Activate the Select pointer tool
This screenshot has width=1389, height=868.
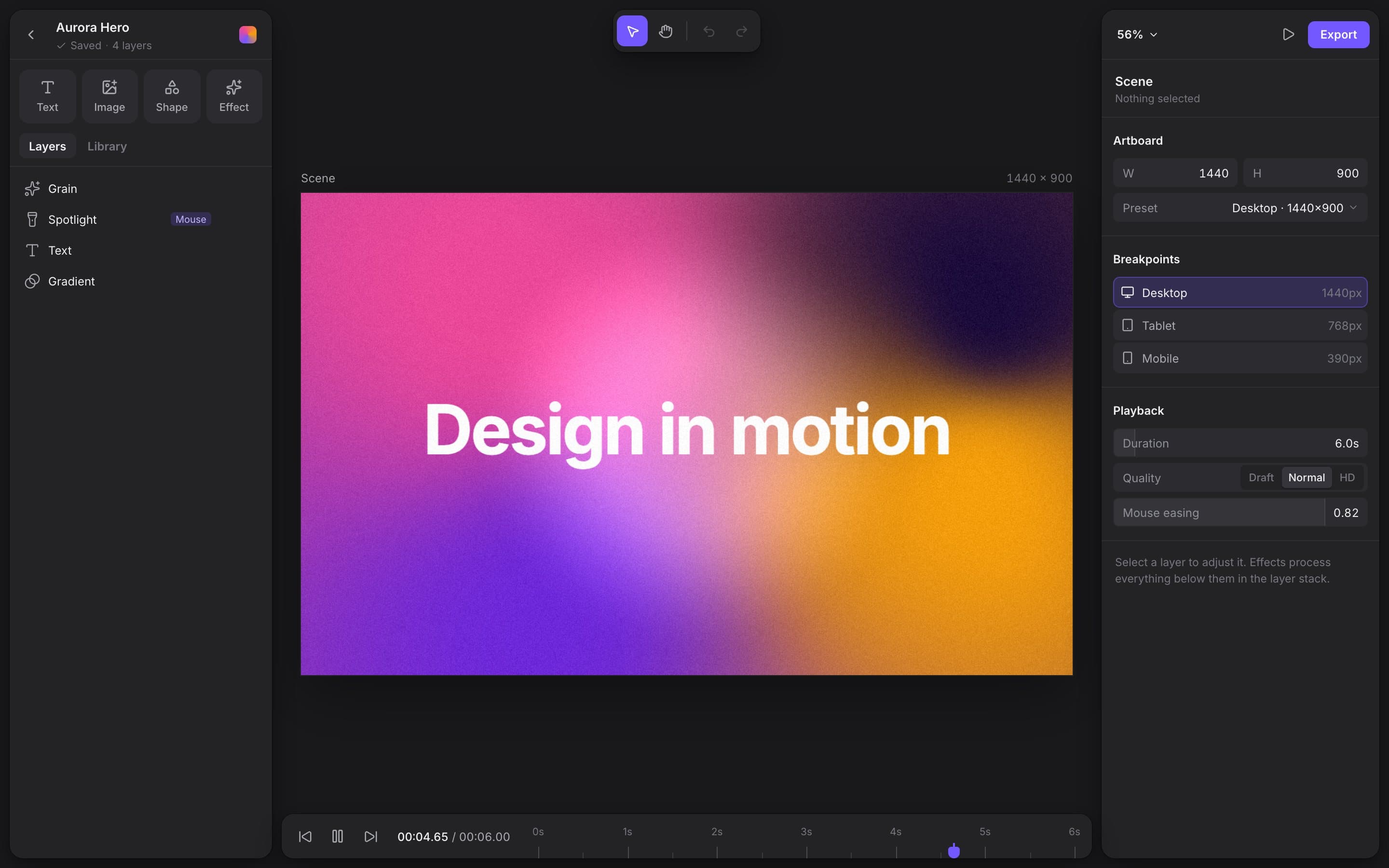tap(632, 31)
